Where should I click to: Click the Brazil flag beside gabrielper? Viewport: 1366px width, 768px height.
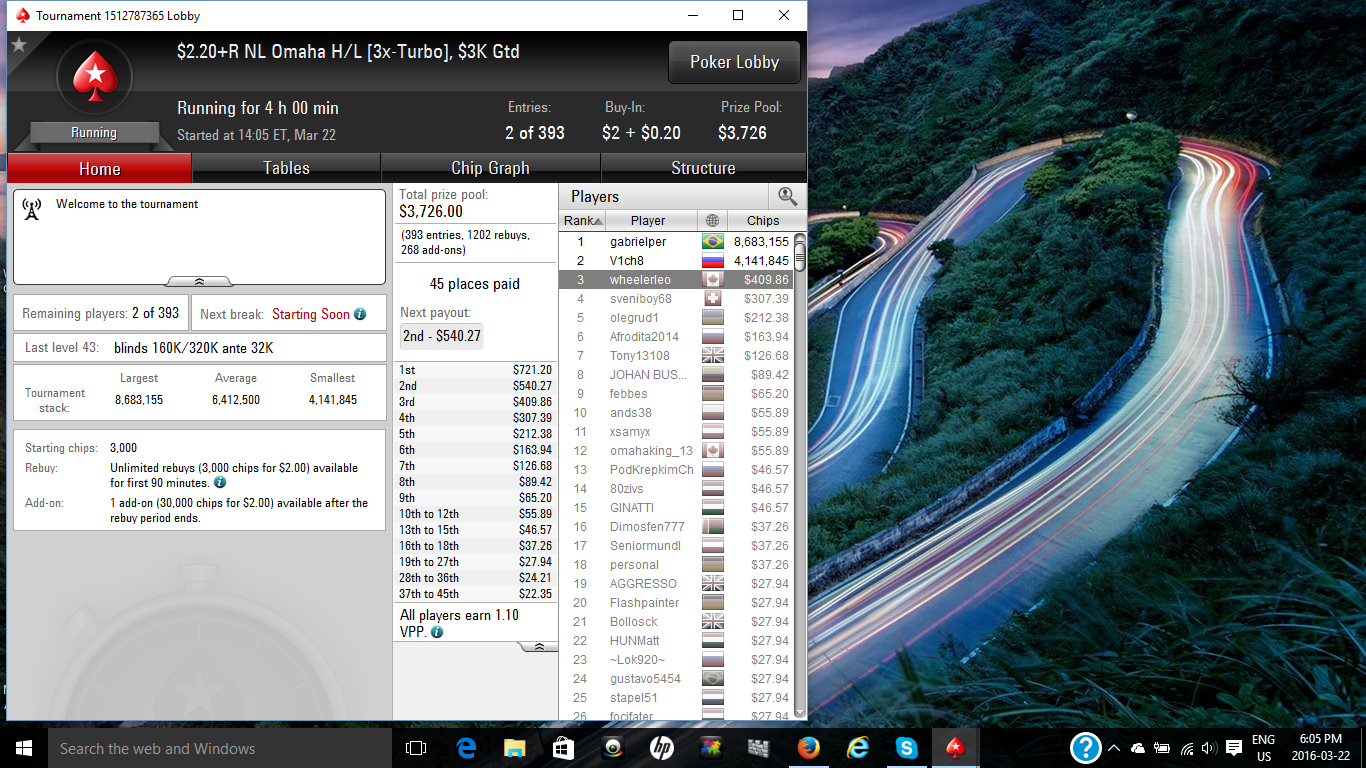tap(713, 242)
